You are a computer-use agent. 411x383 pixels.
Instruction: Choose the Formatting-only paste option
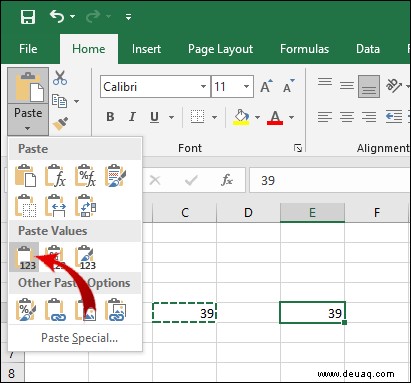click(x=26, y=309)
